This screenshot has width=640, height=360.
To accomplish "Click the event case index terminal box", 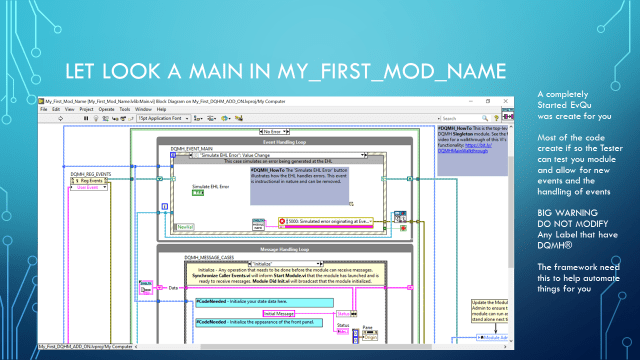I will [173, 155].
